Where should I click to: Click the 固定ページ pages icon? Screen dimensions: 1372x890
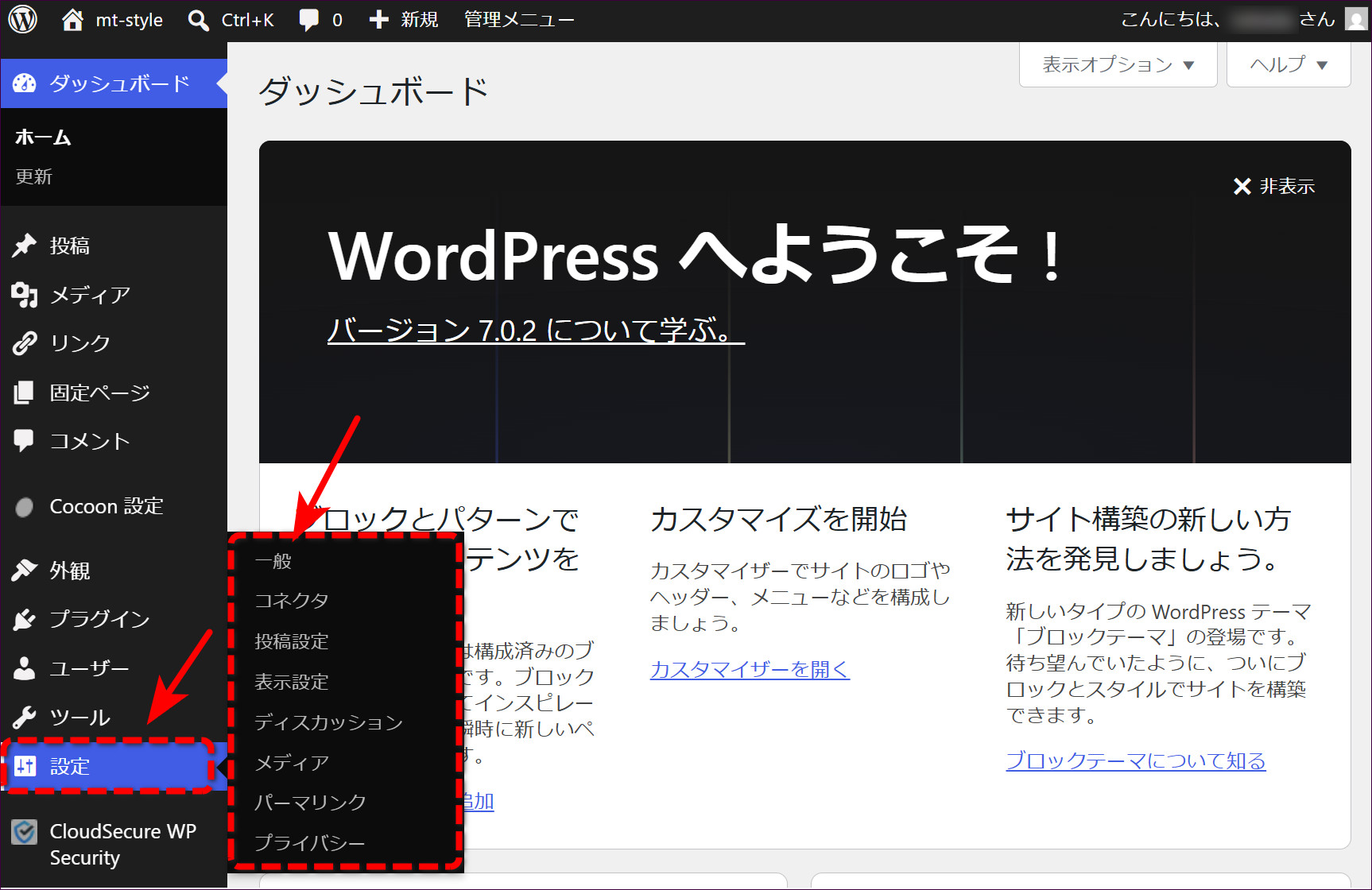pyautogui.click(x=25, y=393)
